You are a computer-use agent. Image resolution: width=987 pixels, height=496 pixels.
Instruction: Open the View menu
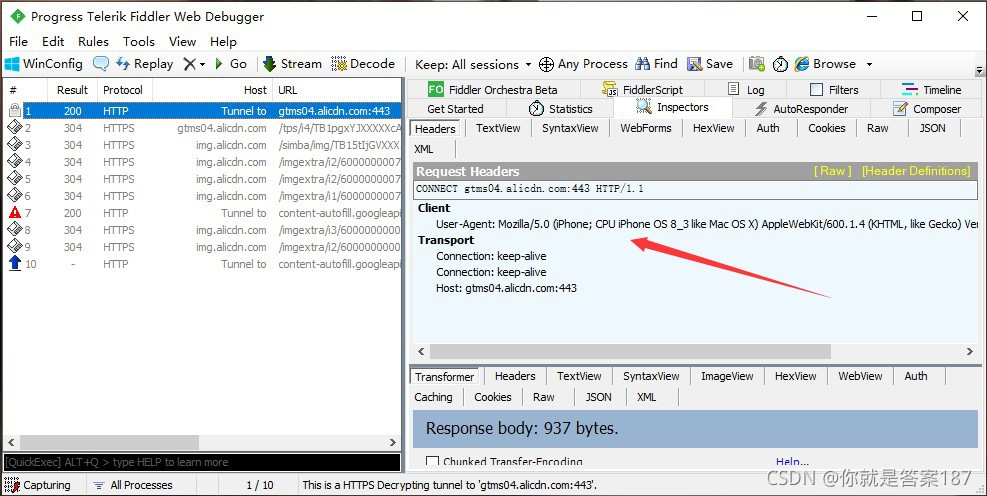[183, 42]
